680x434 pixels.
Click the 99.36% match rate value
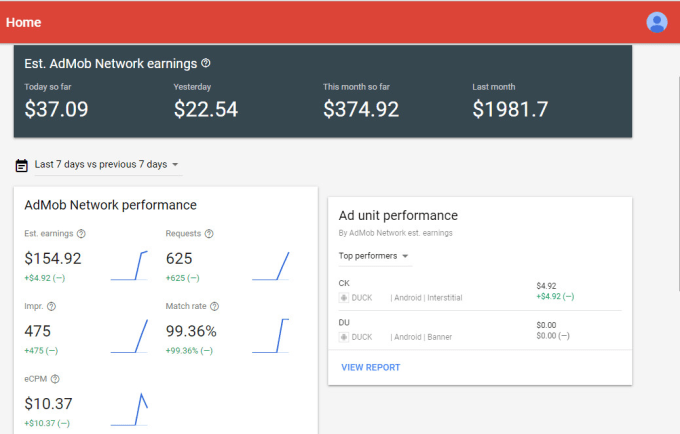191,331
